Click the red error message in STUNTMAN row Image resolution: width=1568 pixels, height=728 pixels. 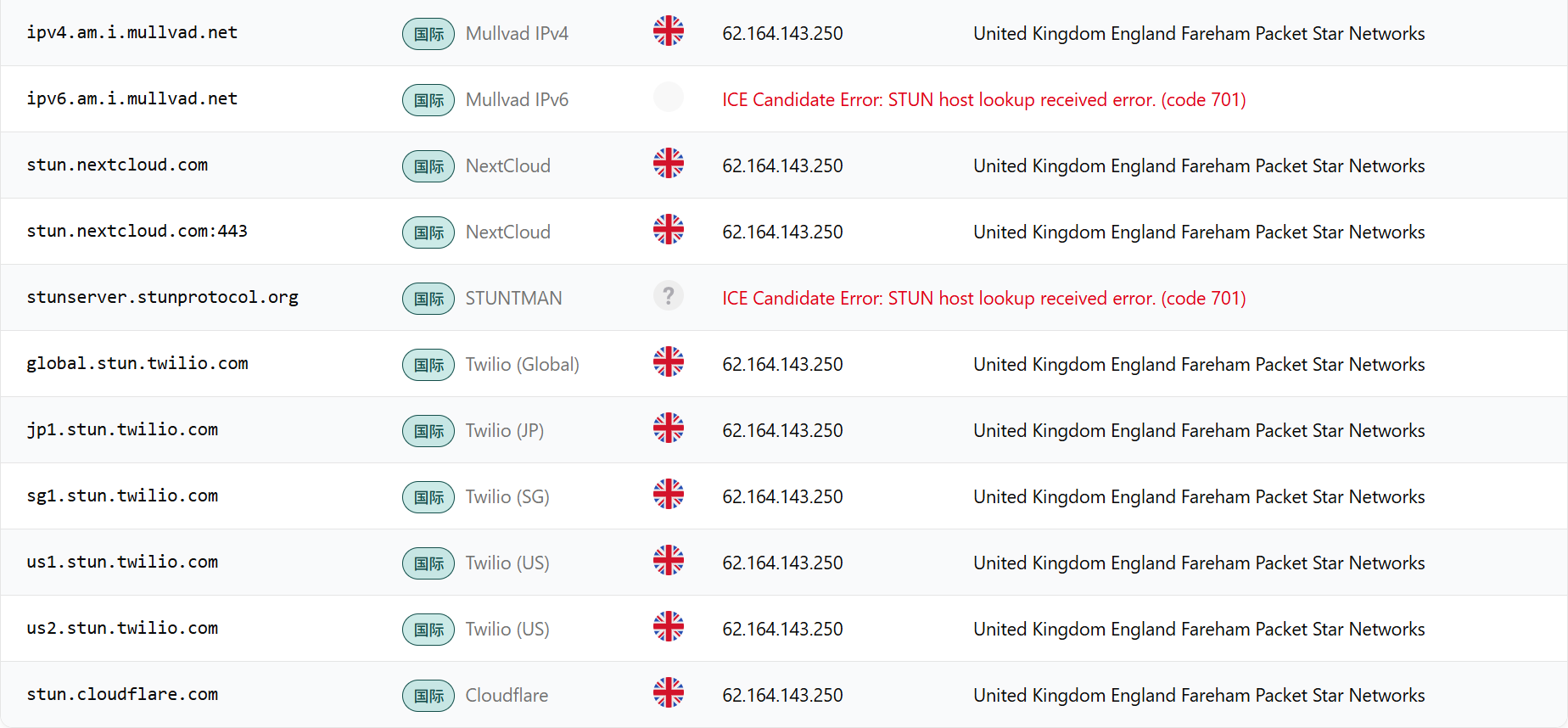984,298
